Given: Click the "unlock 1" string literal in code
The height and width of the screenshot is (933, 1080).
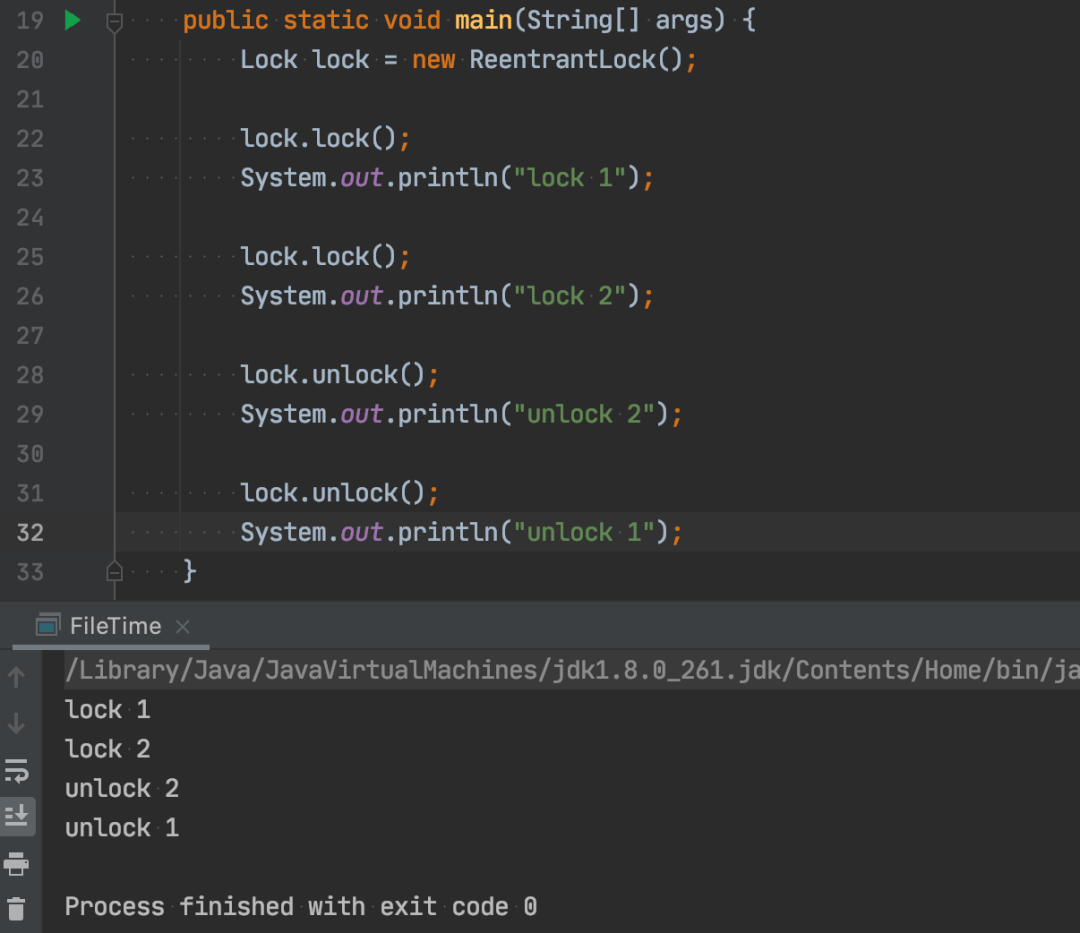Looking at the screenshot, I should pos(584,532).
